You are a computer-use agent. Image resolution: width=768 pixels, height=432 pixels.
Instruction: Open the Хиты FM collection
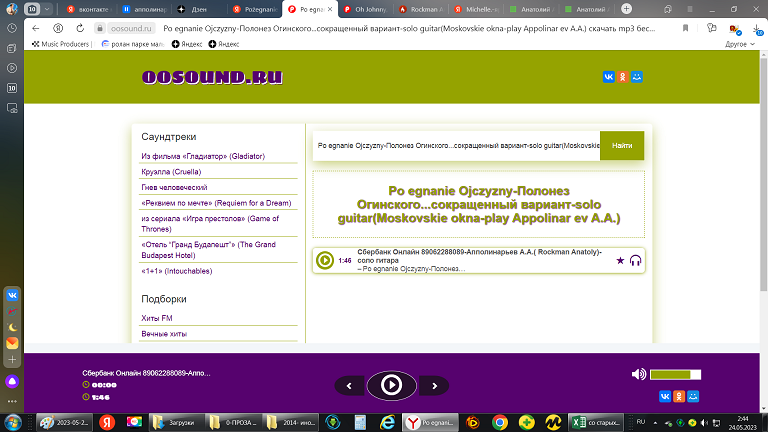tap(157, 318)
